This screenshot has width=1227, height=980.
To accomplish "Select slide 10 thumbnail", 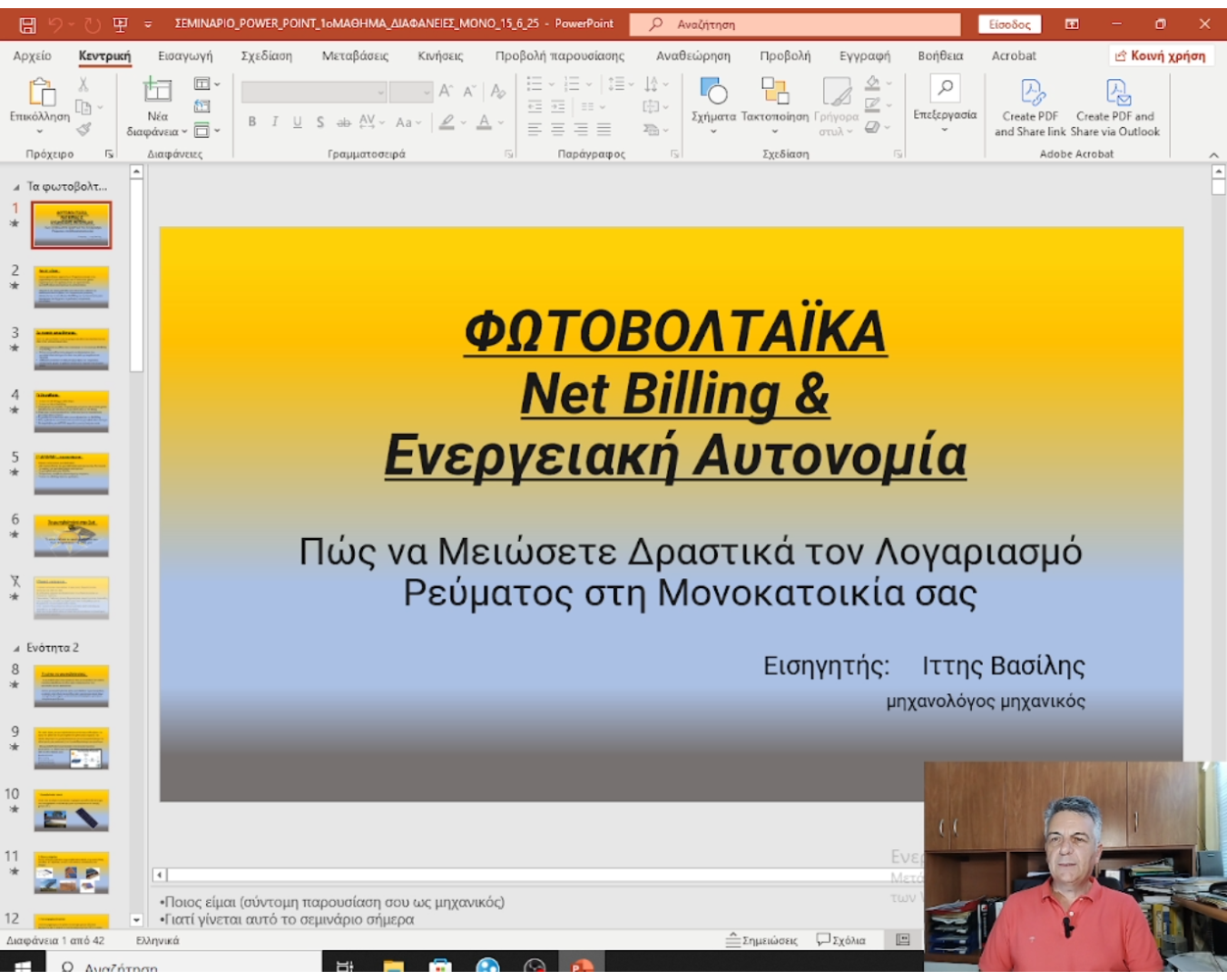I will point(72,809).
